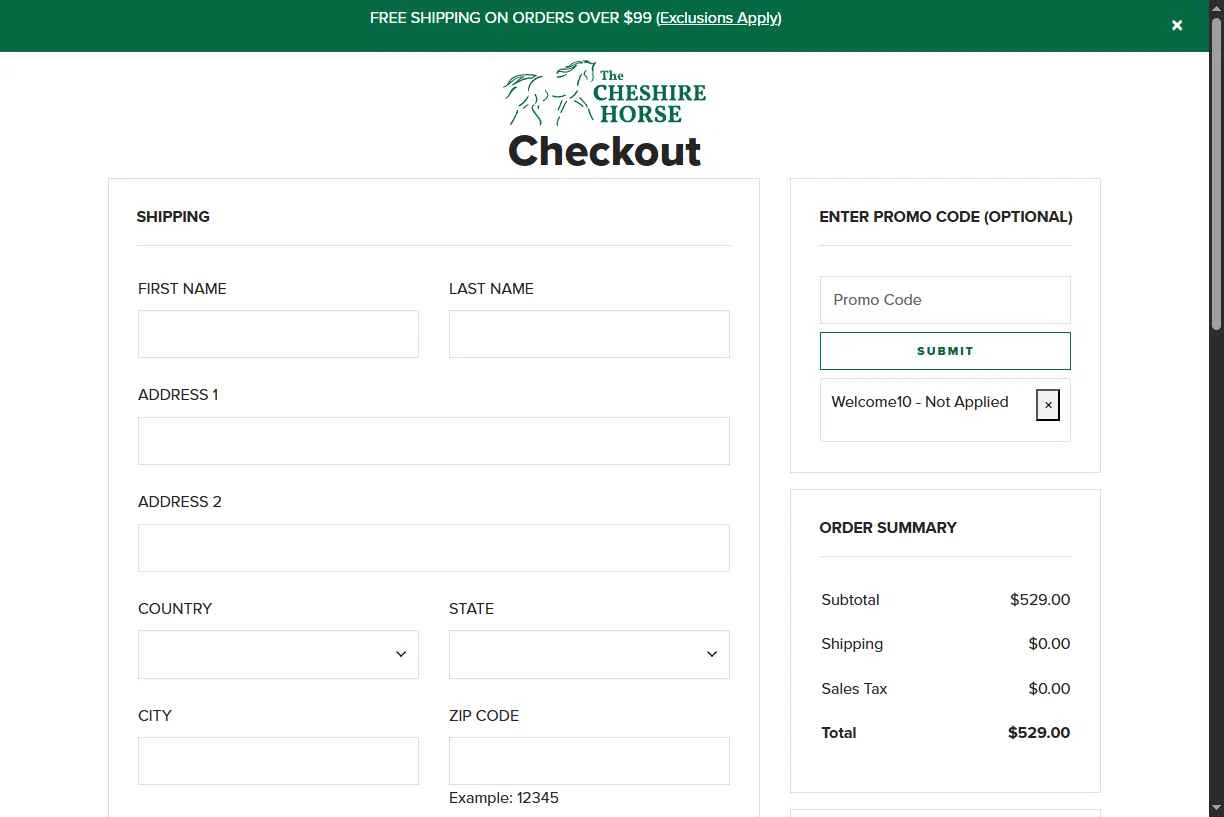Click the ORDER SUMMARY heading
Screen dimensions: 1224x817
pyautogui.click(x=888, y=528)
